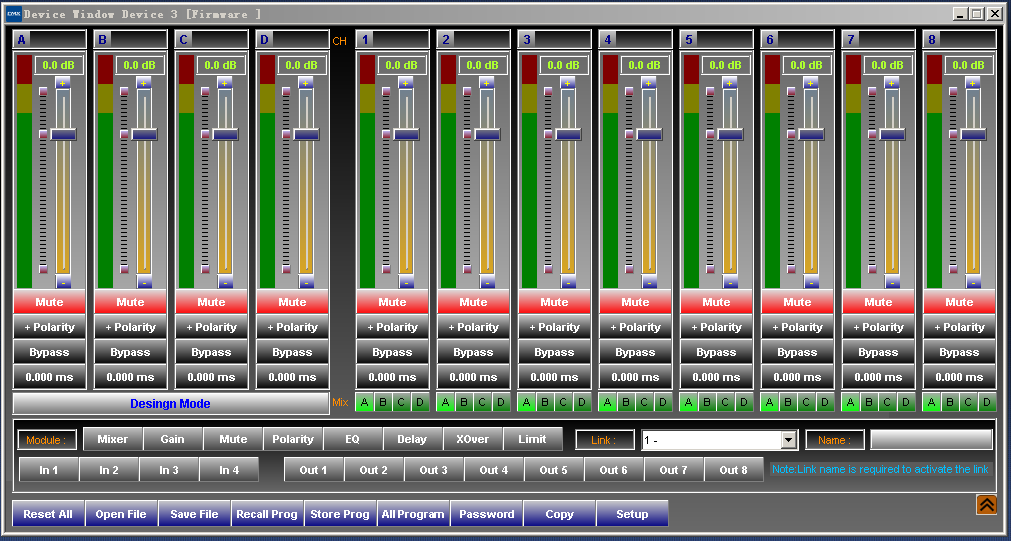Click the channel A gain fader handle
Screen dimensions: 1011x541
(63, 134)
